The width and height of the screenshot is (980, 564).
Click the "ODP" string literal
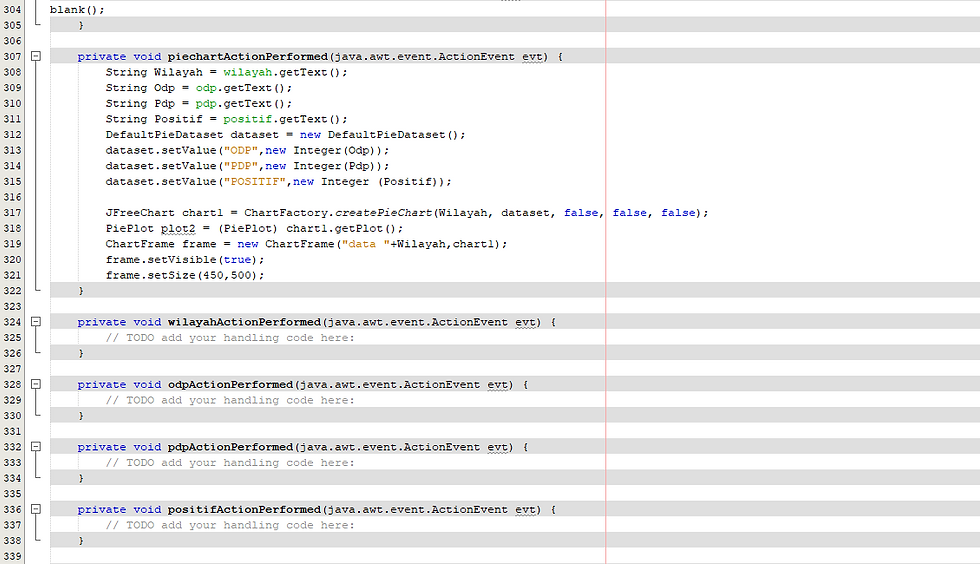point(241,150)
